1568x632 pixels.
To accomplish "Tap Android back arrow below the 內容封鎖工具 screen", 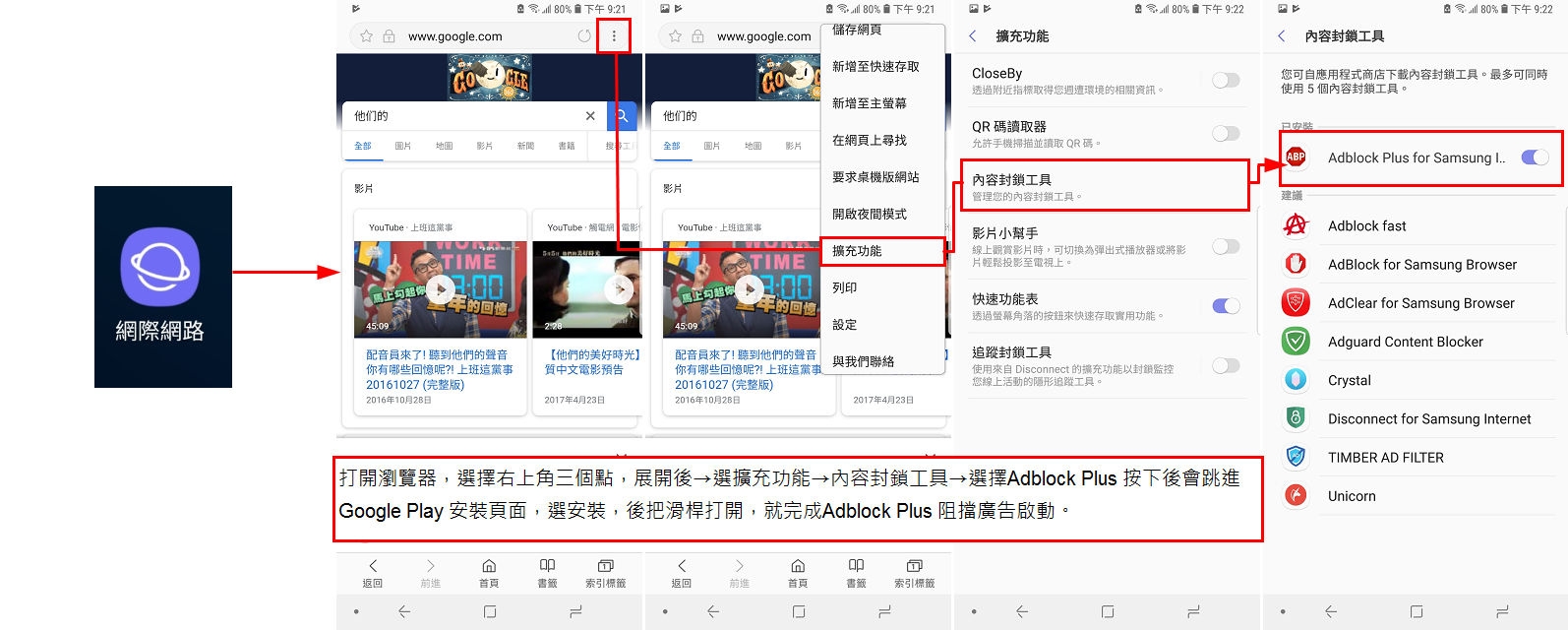I will [x=1331, y=611].
